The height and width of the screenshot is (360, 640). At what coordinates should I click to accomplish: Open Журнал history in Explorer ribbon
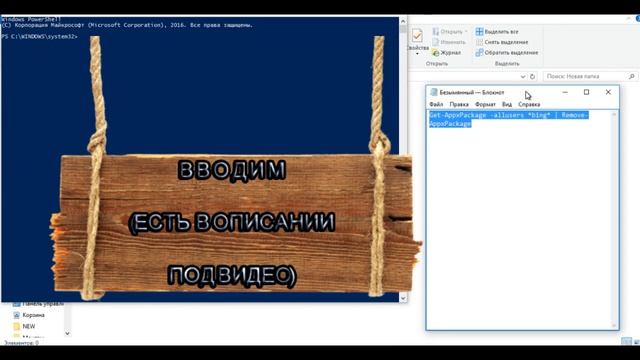[x=447, y=53]
